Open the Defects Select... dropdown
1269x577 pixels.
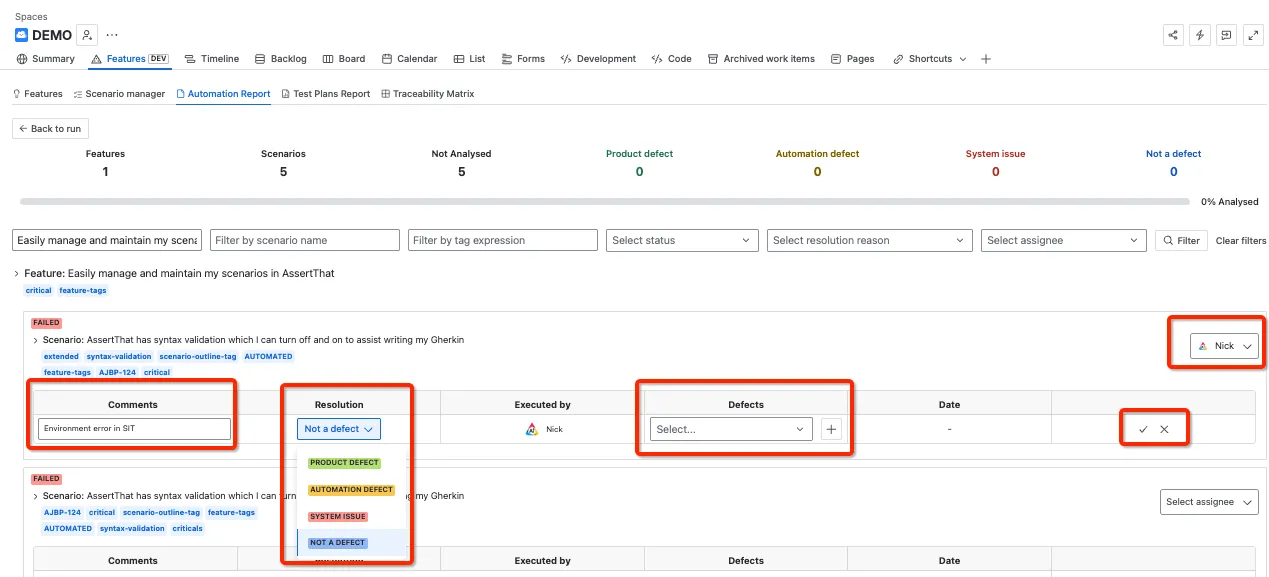coord(731,429)
